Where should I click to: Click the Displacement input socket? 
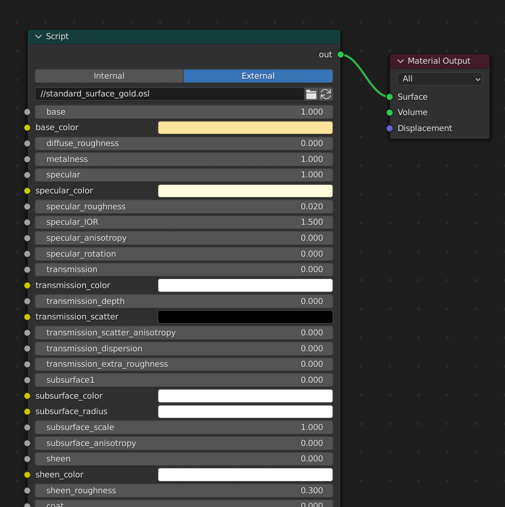click(390, 128)
